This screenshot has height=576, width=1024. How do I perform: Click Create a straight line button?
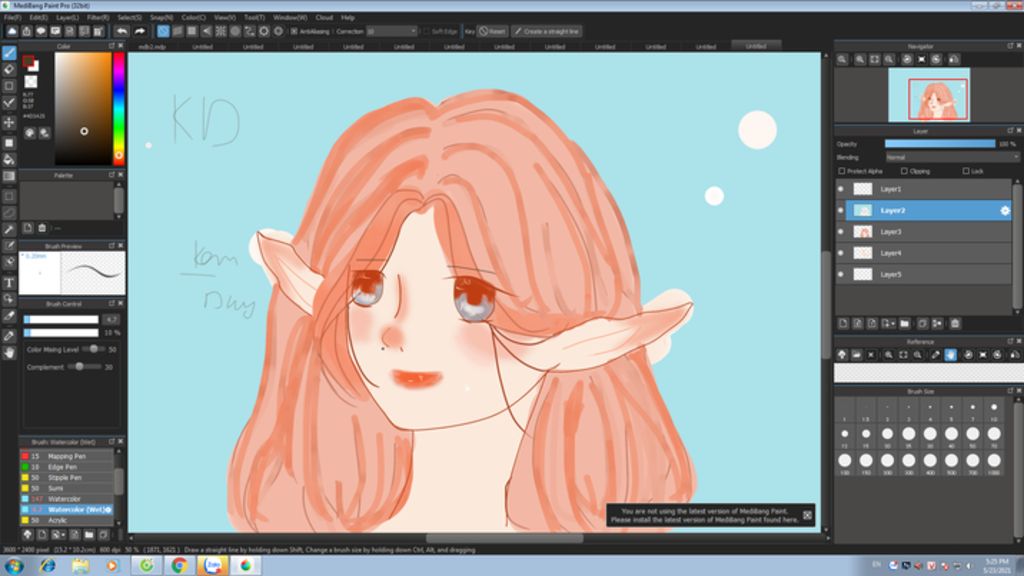tap(547, 31)
